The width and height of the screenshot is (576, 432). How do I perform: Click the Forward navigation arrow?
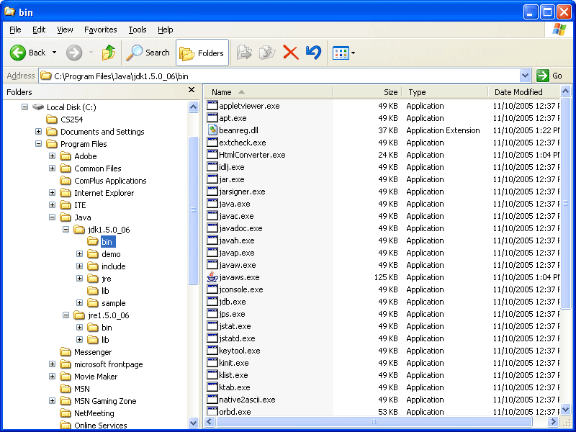point(74,53)
